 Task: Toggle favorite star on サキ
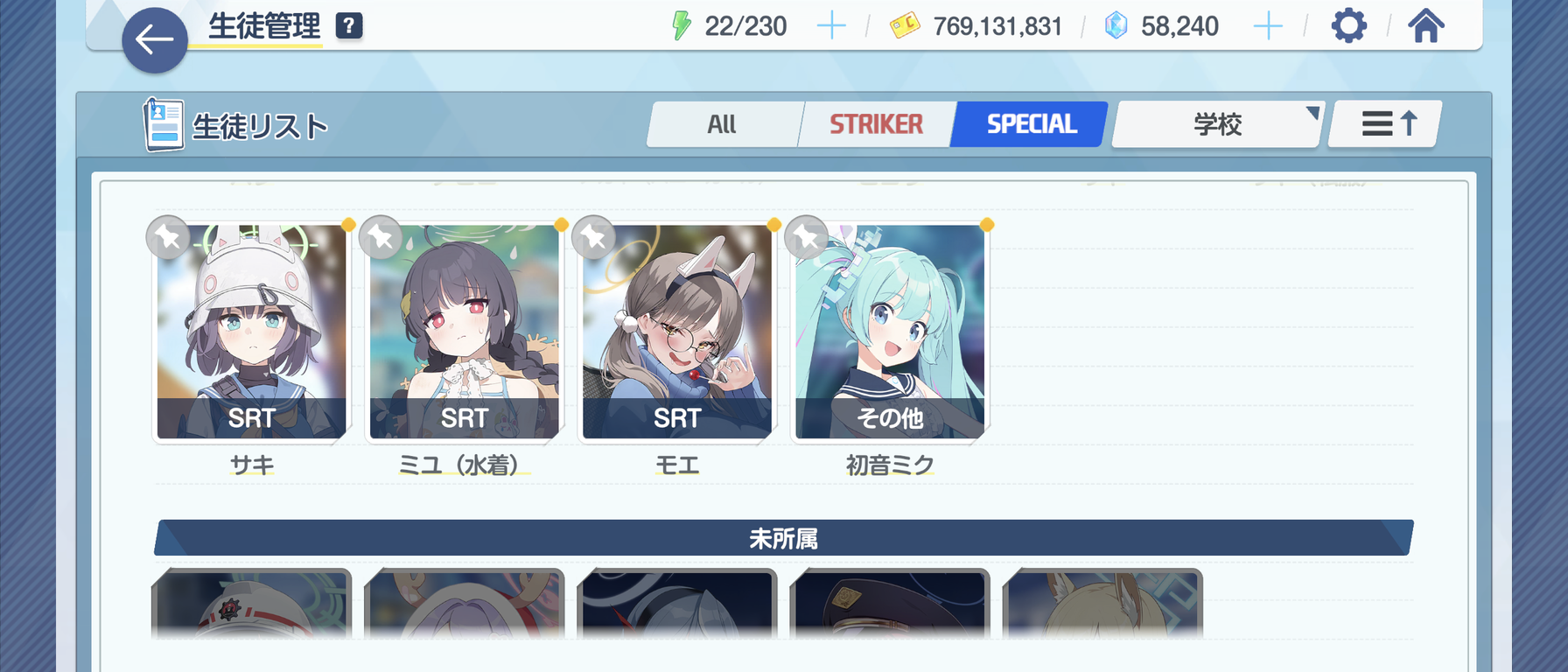[168, 237]
